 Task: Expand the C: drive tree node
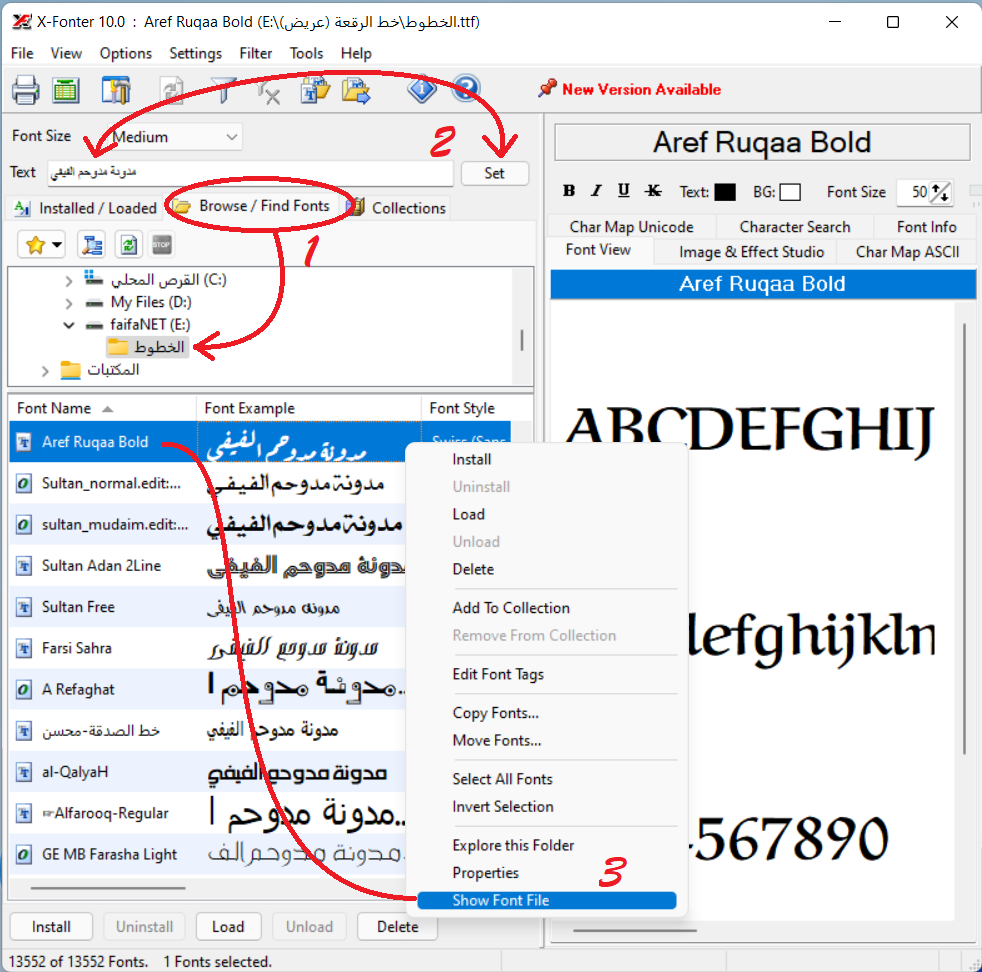pyautogui.click(x=69, y=281)
